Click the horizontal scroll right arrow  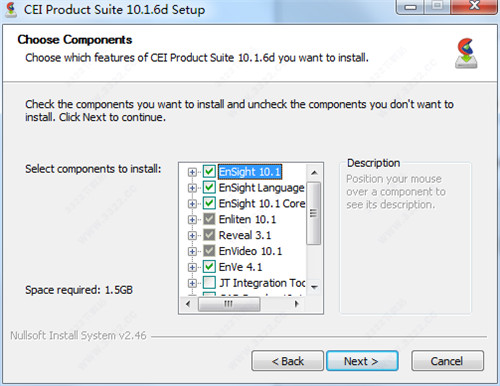296,304
